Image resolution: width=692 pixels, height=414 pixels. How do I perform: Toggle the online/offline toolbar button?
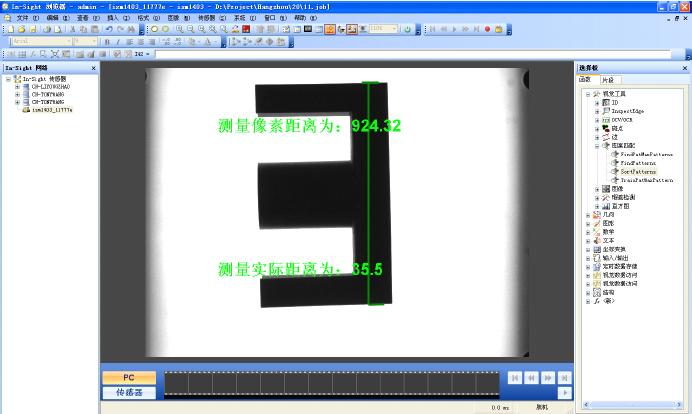pos(407,30)
